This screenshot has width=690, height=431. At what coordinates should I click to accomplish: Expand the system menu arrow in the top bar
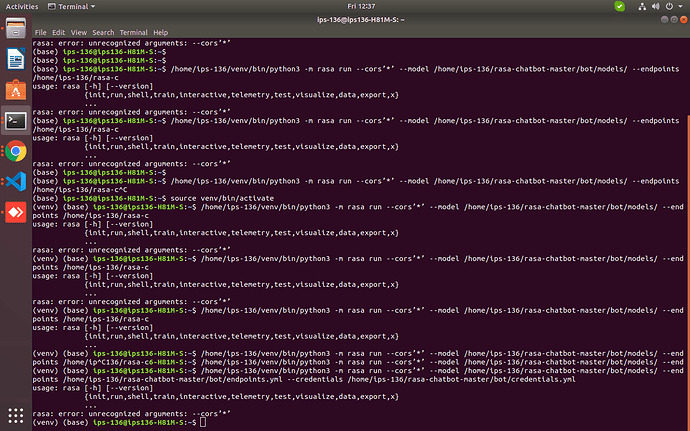(680, 7)
